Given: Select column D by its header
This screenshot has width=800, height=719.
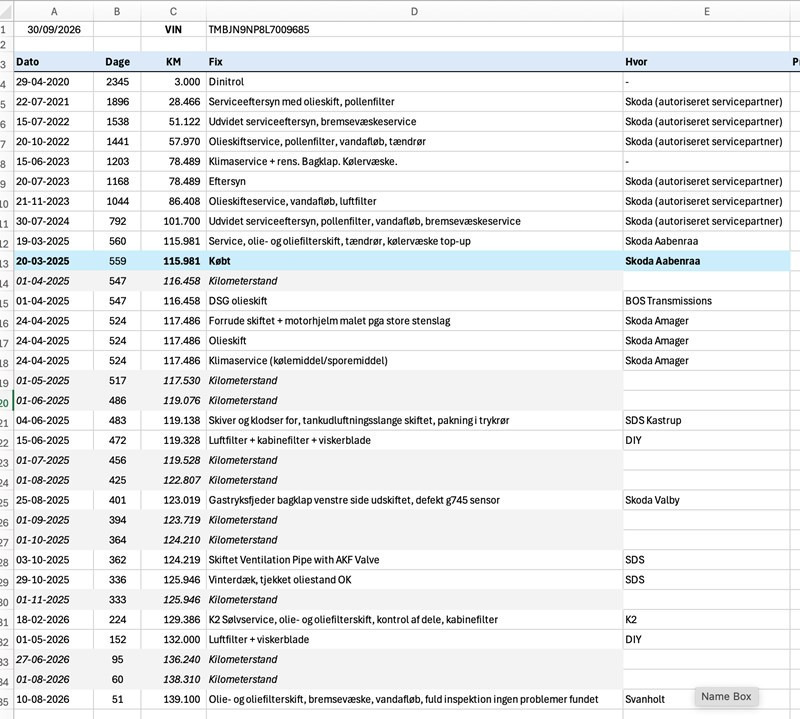Looking at the screenshot, I should (414, 11).
